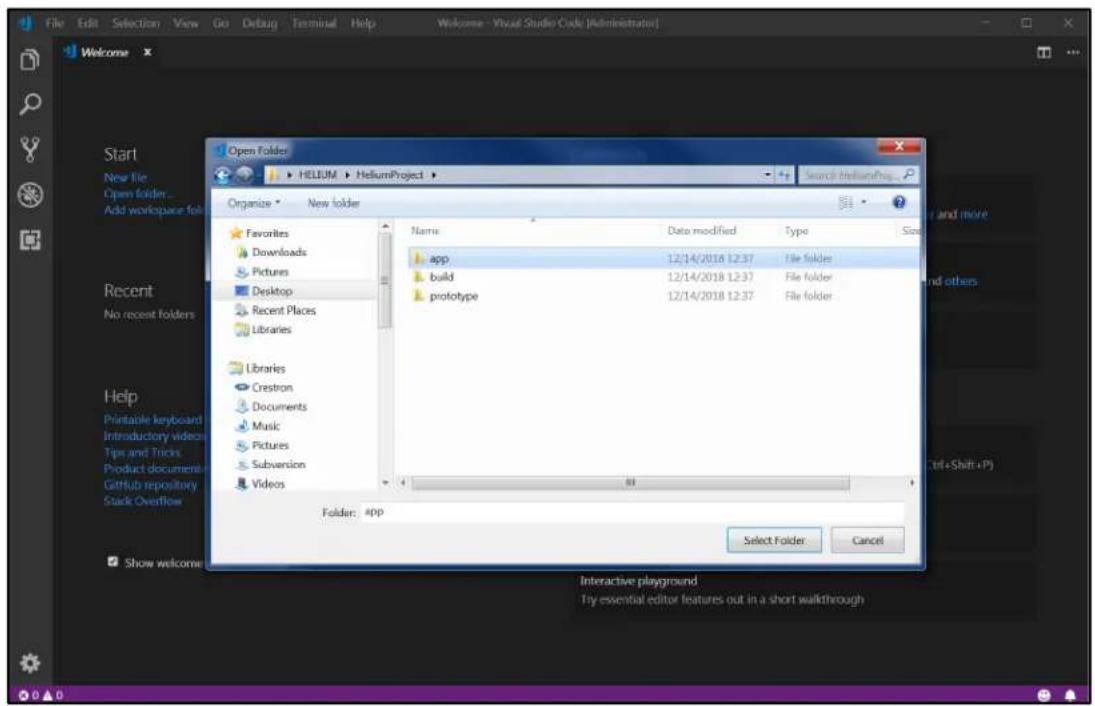The width and height of the screenshot is (1095, 706).
Task: Click the Back arrow in Open Folder dialog
Action: coord(223,175)
